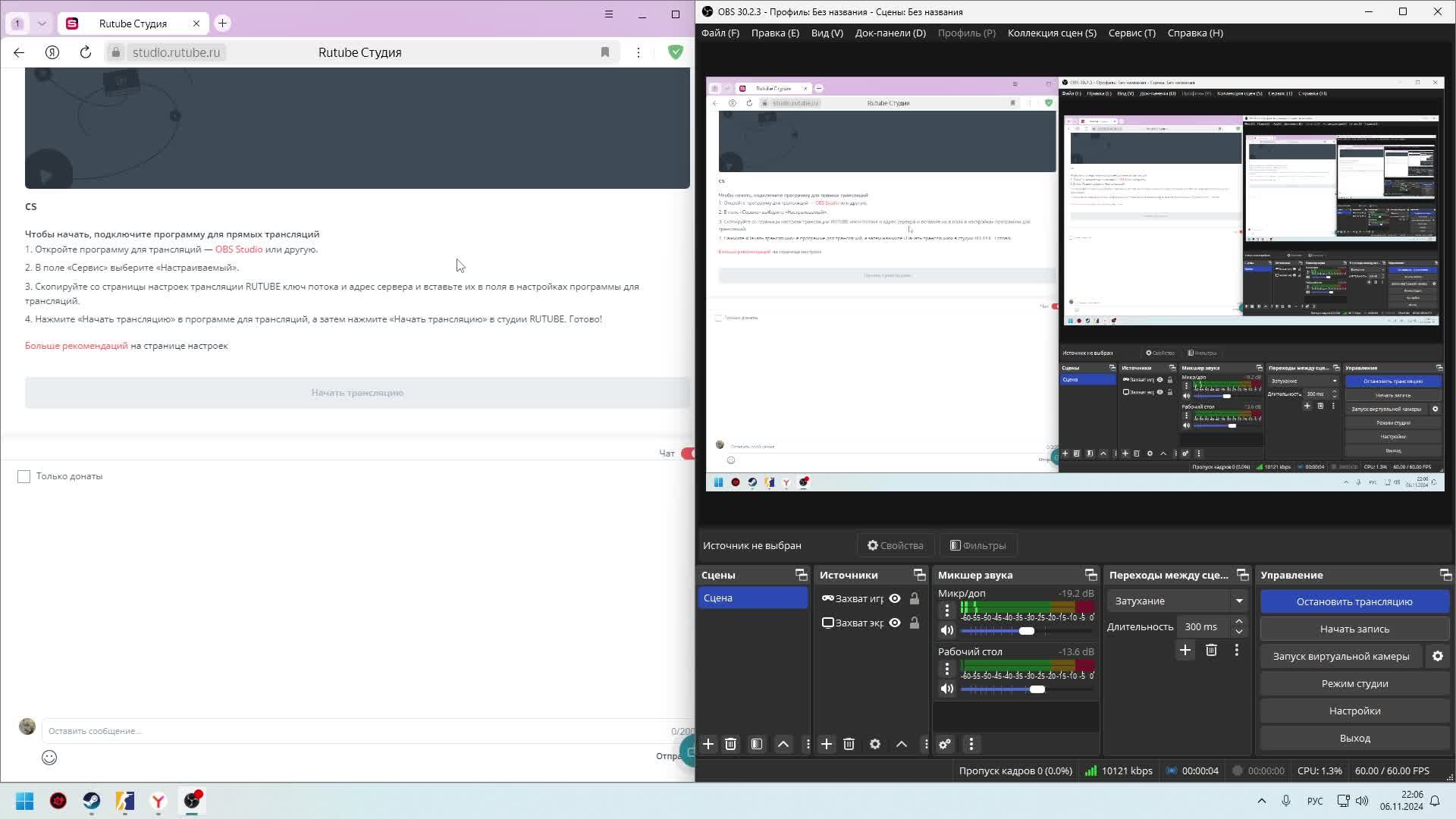Open browser tab list dropdown arrow

pos(42,24)
